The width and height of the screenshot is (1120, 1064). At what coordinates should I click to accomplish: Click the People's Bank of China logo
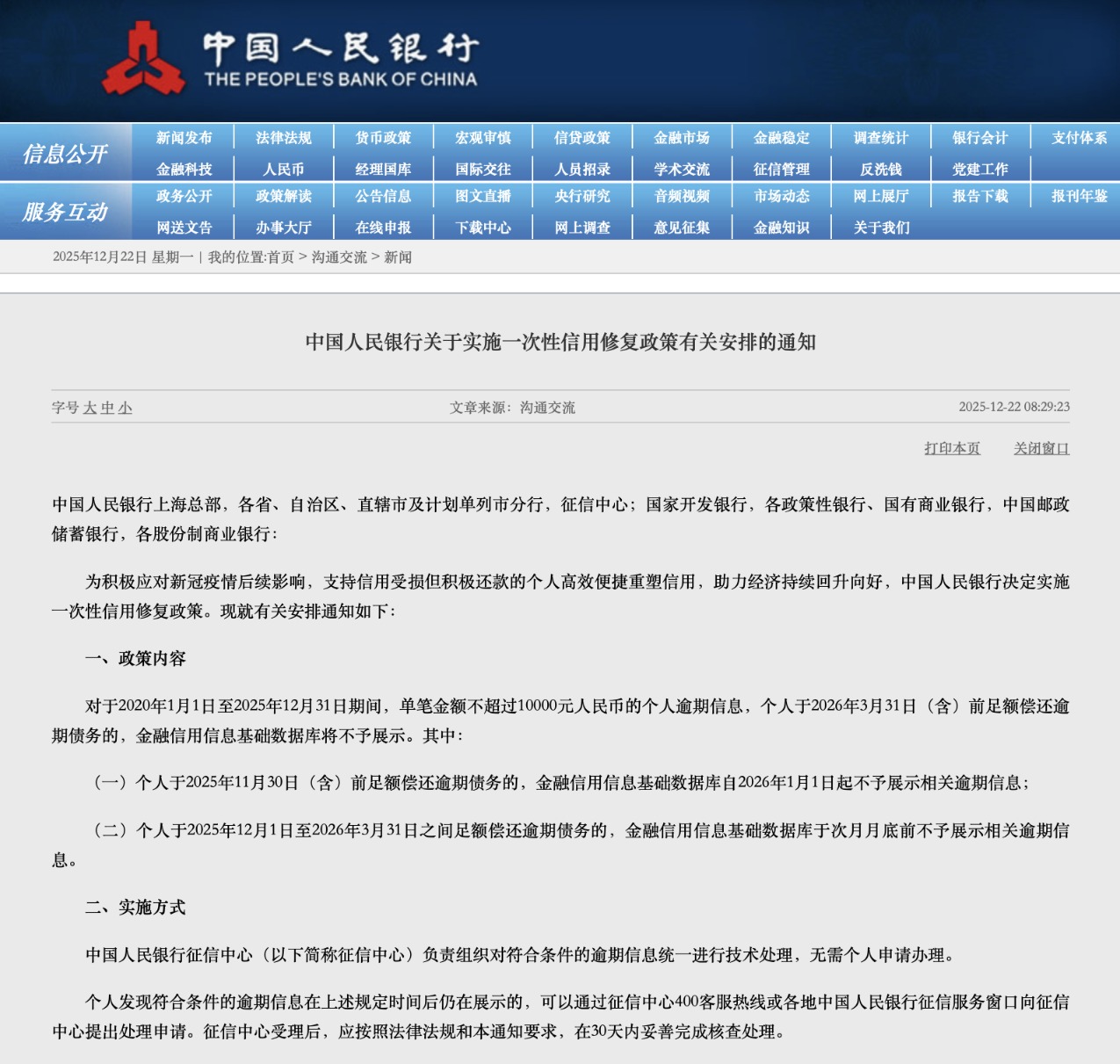[x=290, y=58]
